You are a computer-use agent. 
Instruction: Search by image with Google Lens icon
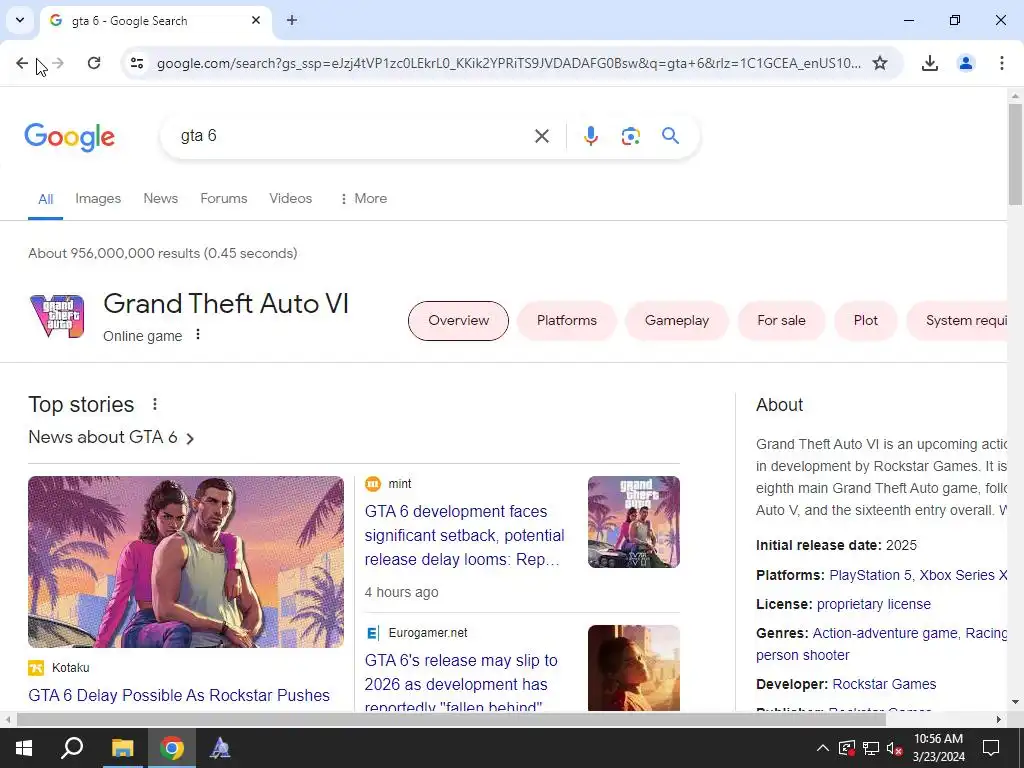tap(630, 136)
